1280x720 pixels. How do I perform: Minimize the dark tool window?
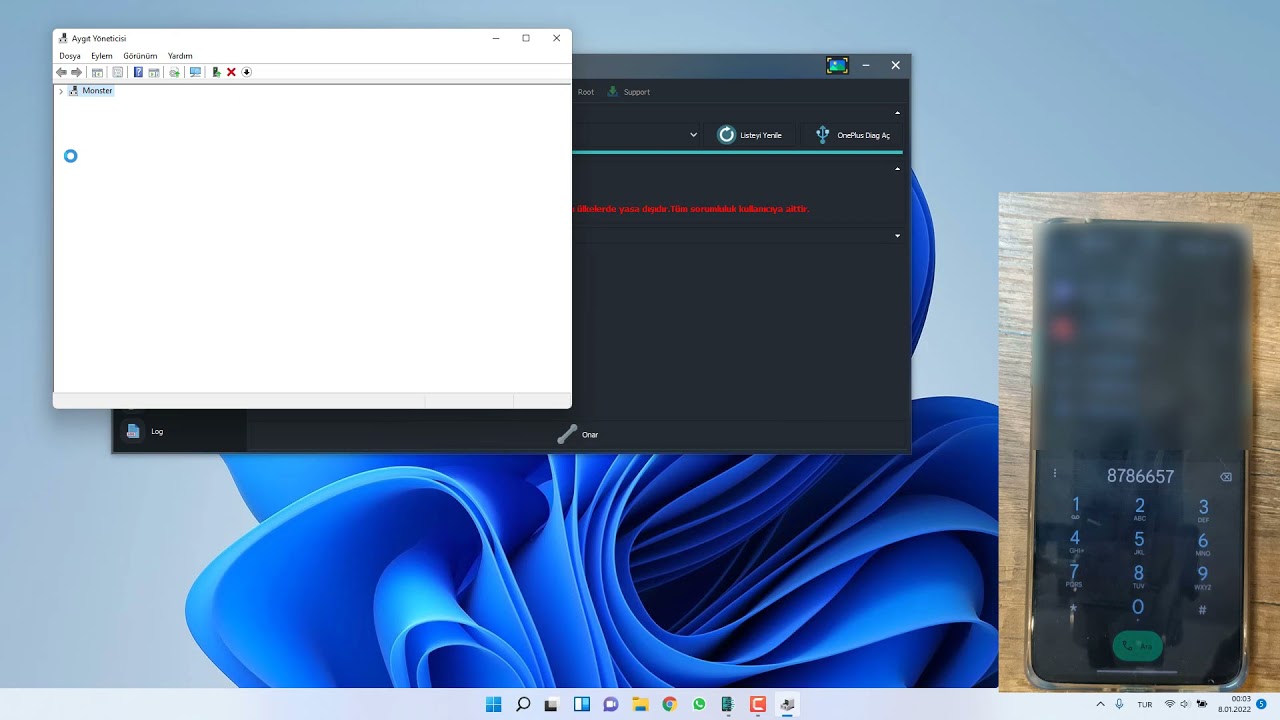866,65
